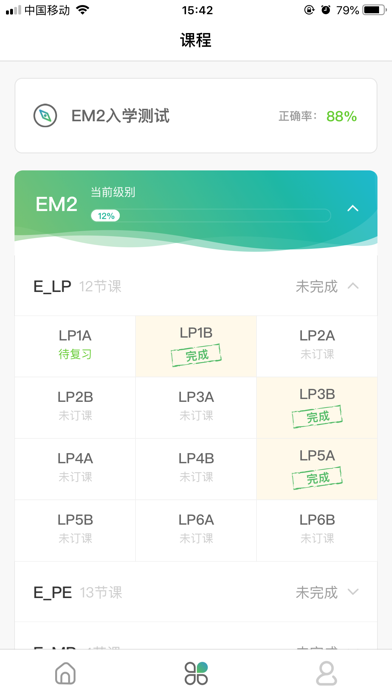This screenshot has height=696, width=392.
Task: Tap the 88% accuracy value
Action: pos(341,116)
